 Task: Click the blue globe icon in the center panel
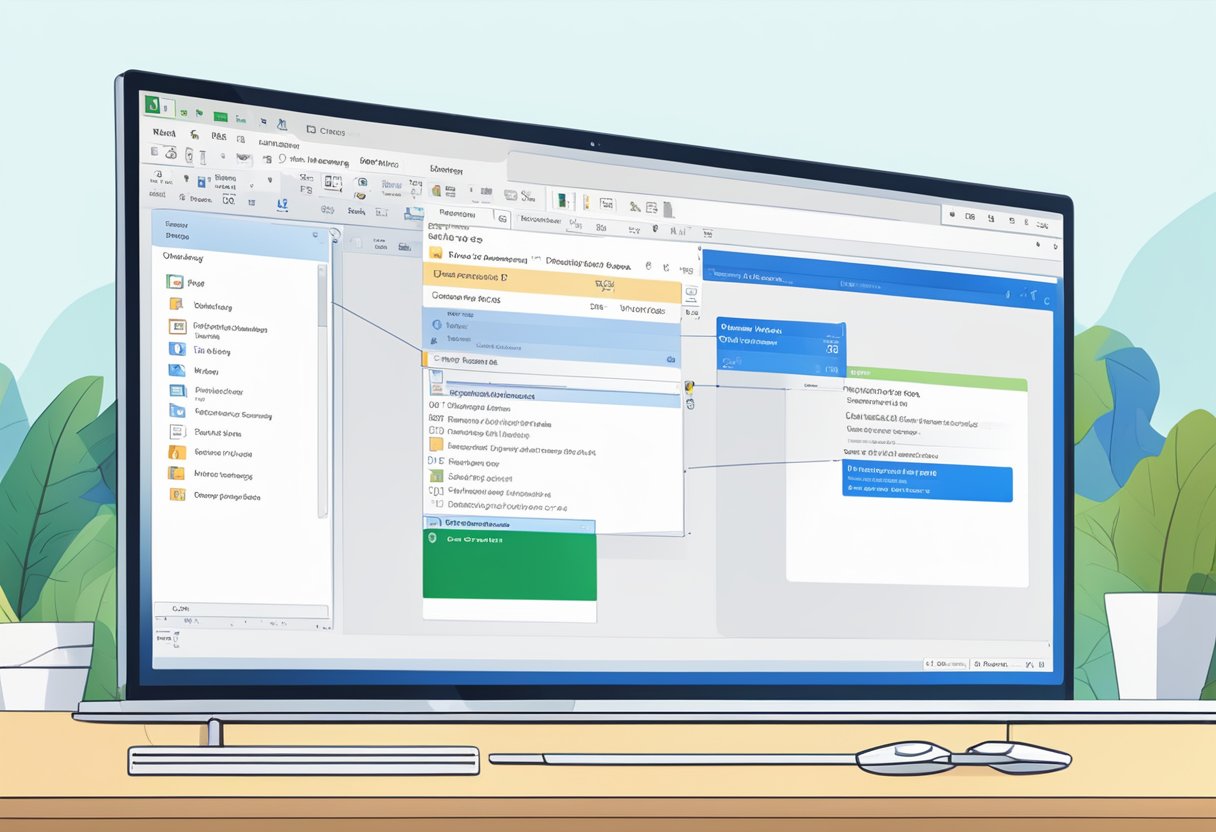[x=437, y=325]
